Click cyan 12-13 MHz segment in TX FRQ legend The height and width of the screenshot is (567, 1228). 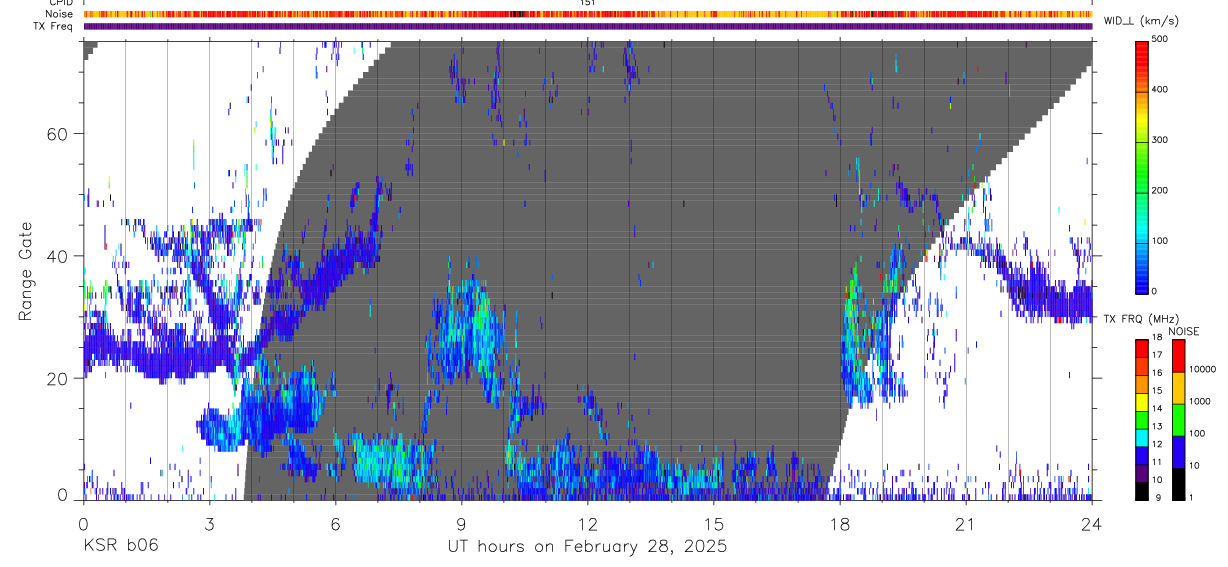click(1142, 438)
